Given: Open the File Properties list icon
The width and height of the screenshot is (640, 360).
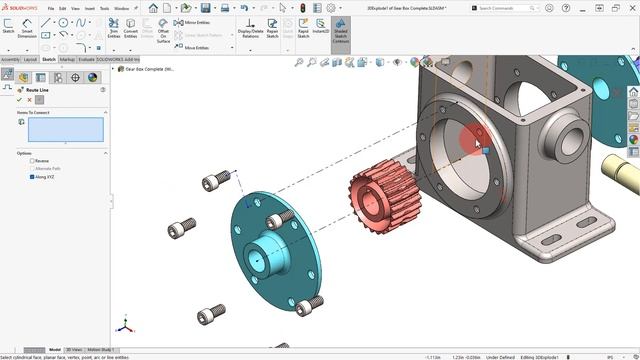Looking at the screenshot, I should pos(317,8).
